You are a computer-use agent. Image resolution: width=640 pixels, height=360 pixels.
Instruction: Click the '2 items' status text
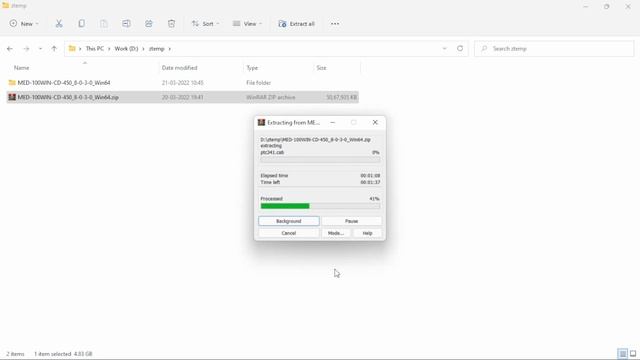point(15,354)
